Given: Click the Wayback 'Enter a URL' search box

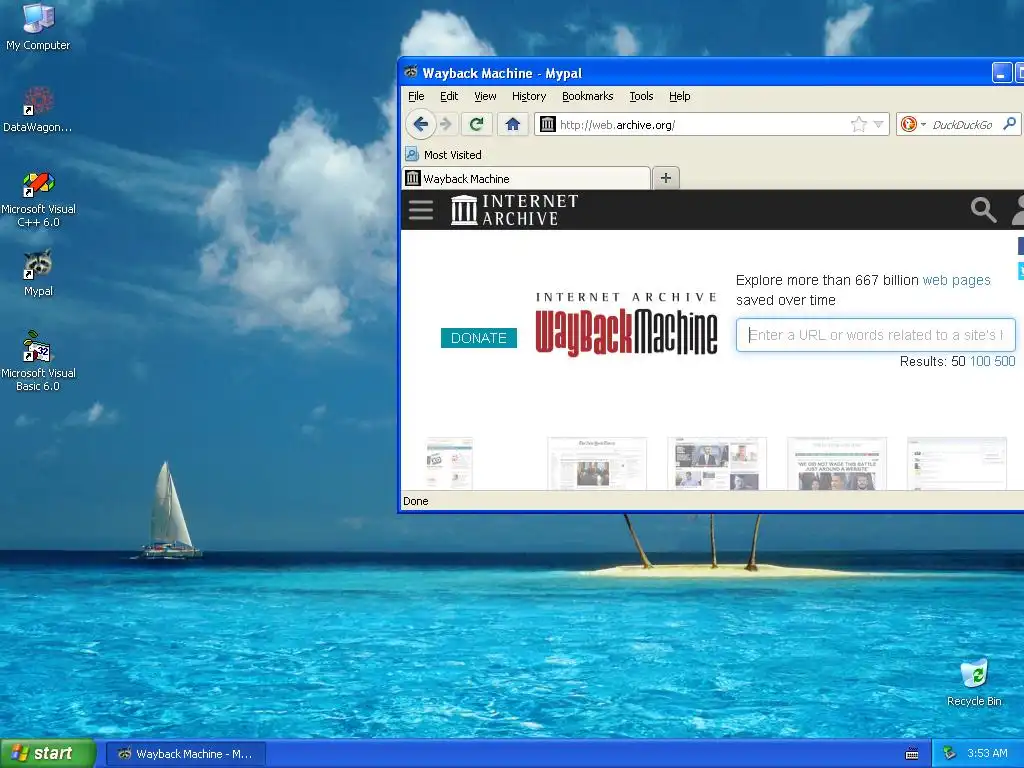Looking at the screenshot, I should point(875,335).
